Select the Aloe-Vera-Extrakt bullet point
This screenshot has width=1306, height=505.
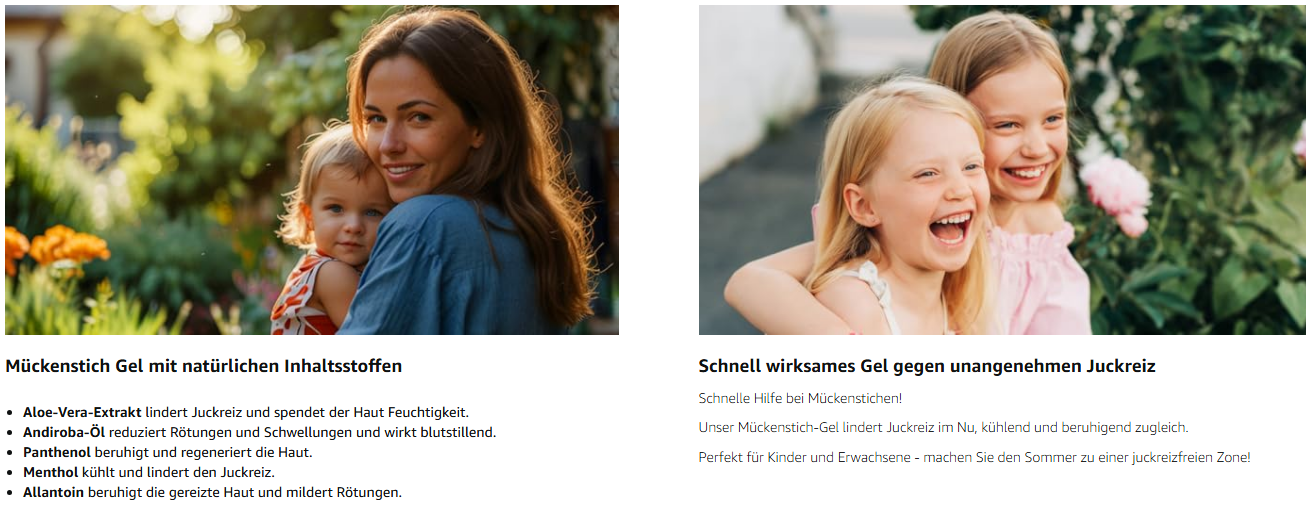(x=246, y=412)
